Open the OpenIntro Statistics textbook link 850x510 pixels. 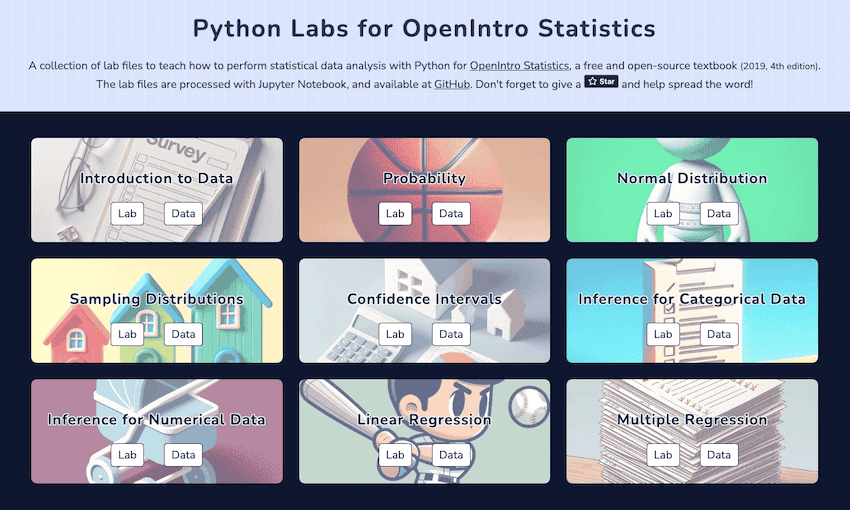pyautogui.click(x=519, y=66)
